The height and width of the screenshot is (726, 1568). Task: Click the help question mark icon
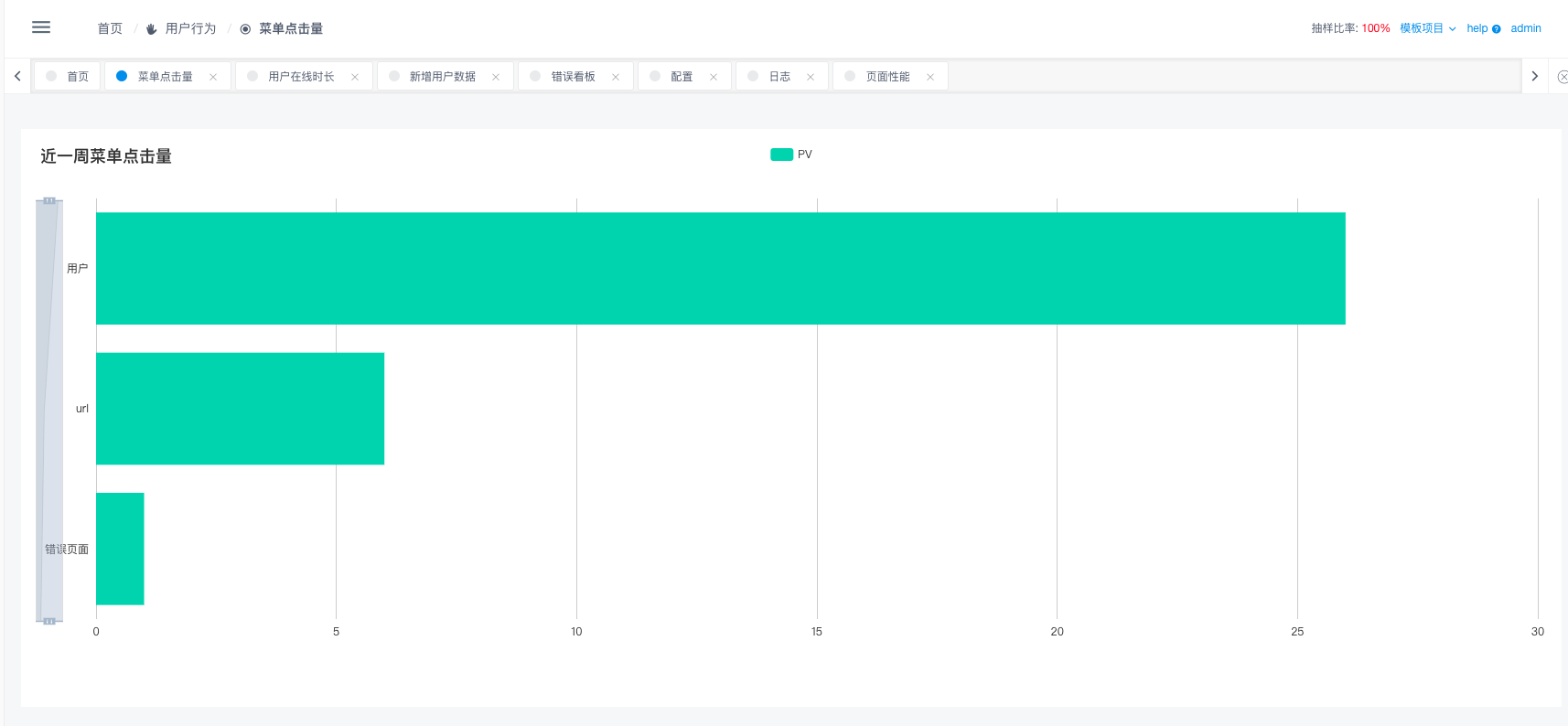pyautogui.click(x=1497, y=29)
